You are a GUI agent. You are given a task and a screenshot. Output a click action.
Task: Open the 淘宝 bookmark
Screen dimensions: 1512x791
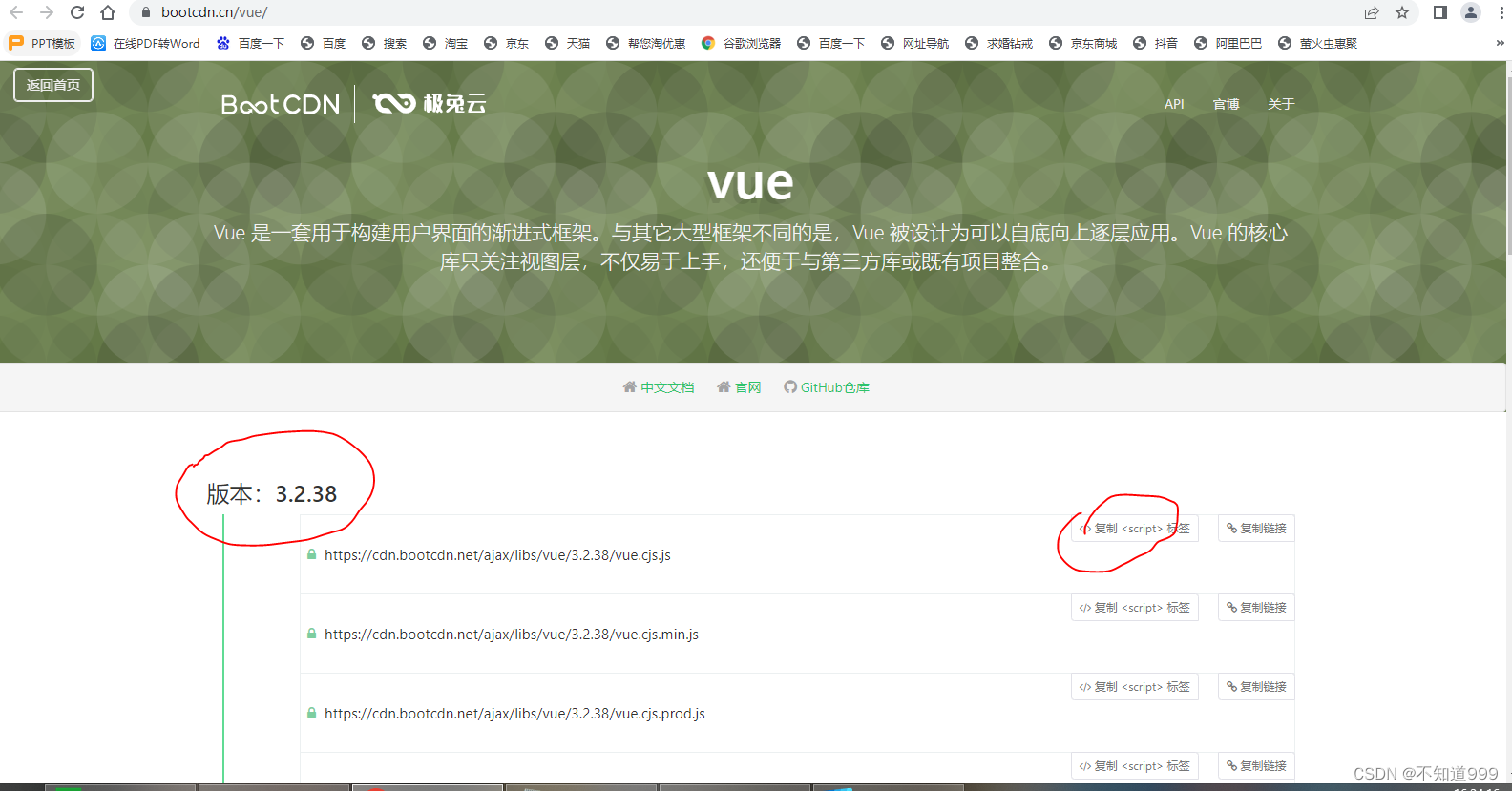coord(445,43)
